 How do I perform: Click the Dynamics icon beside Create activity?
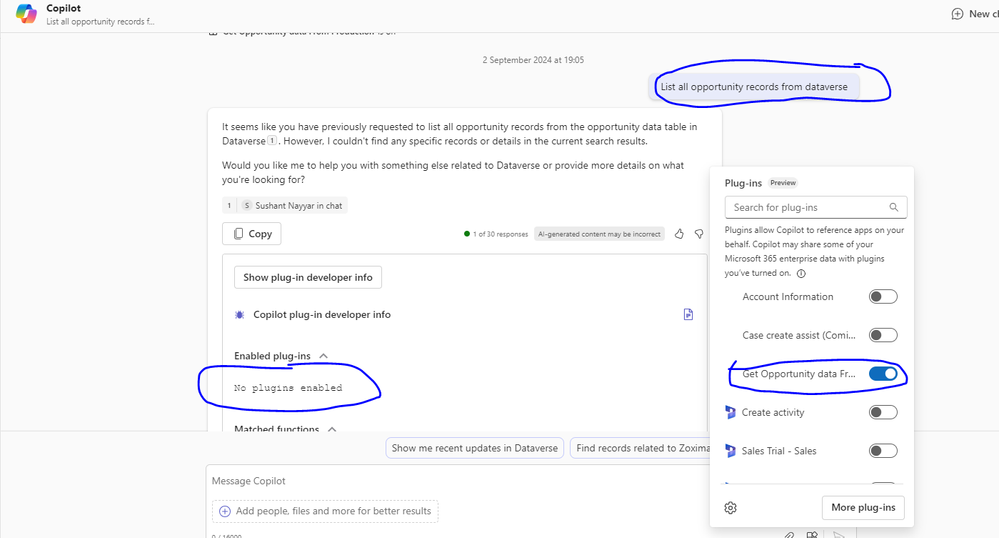[731, 412]
